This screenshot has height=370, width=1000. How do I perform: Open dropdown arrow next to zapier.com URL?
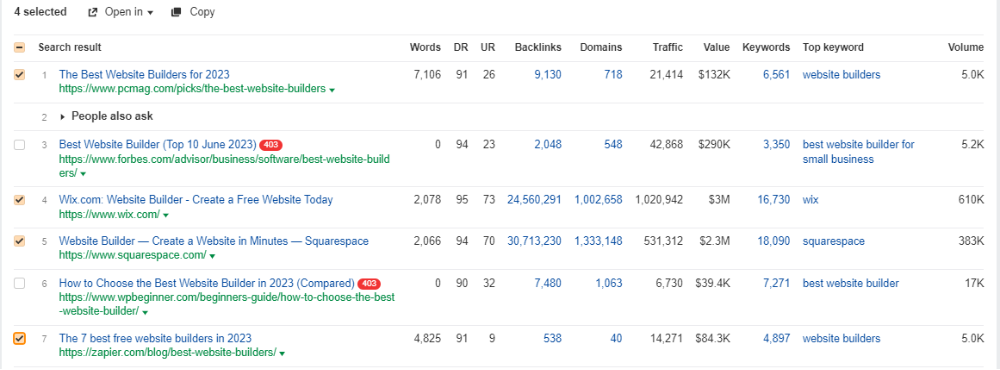click(282, 353)
